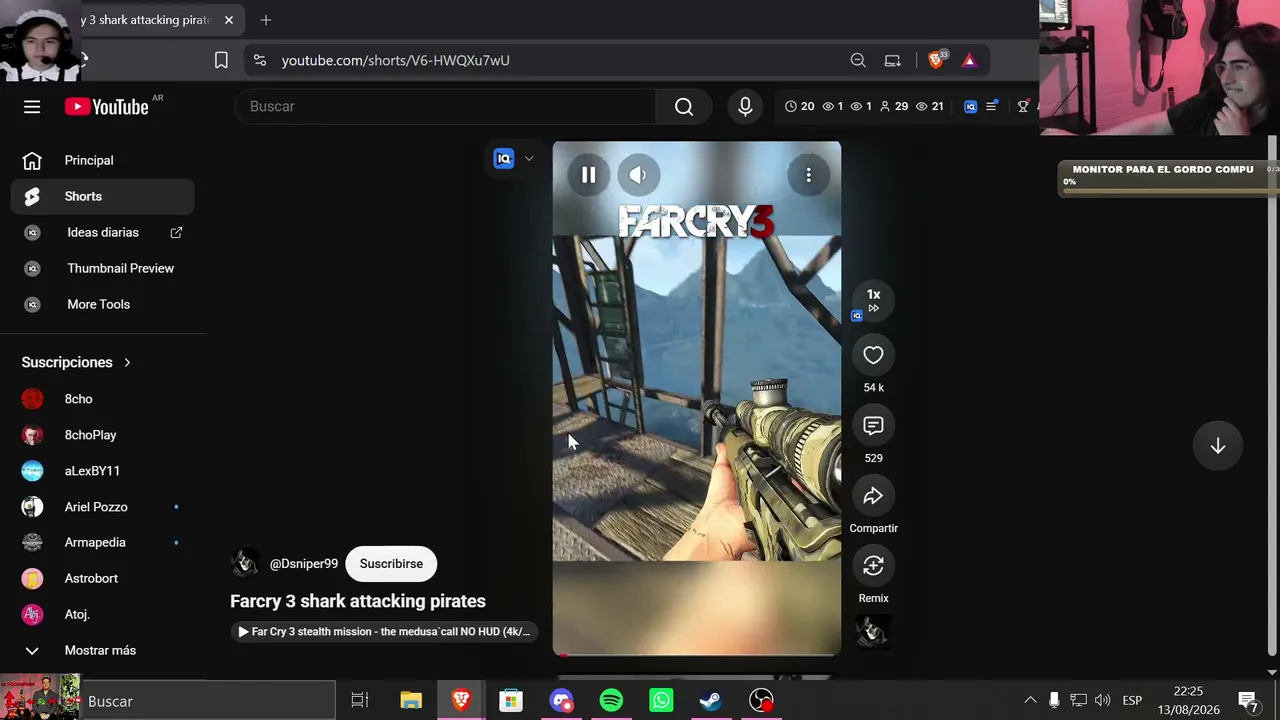Open WhatsApp from the taskbar
Screen dimensions: 1280x720
(661, 701)
